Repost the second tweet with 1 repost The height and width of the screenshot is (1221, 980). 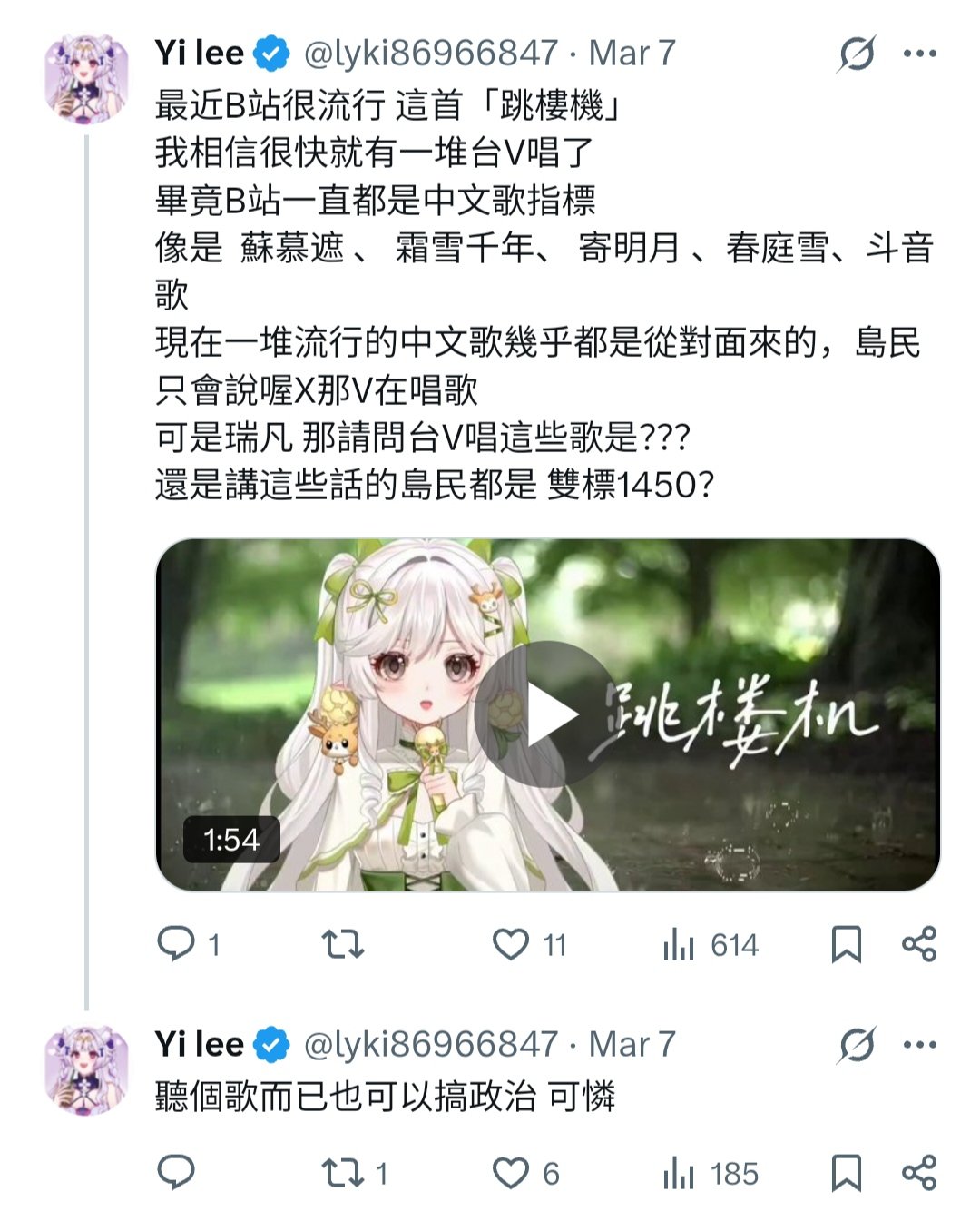click(x=354, y=1173)
